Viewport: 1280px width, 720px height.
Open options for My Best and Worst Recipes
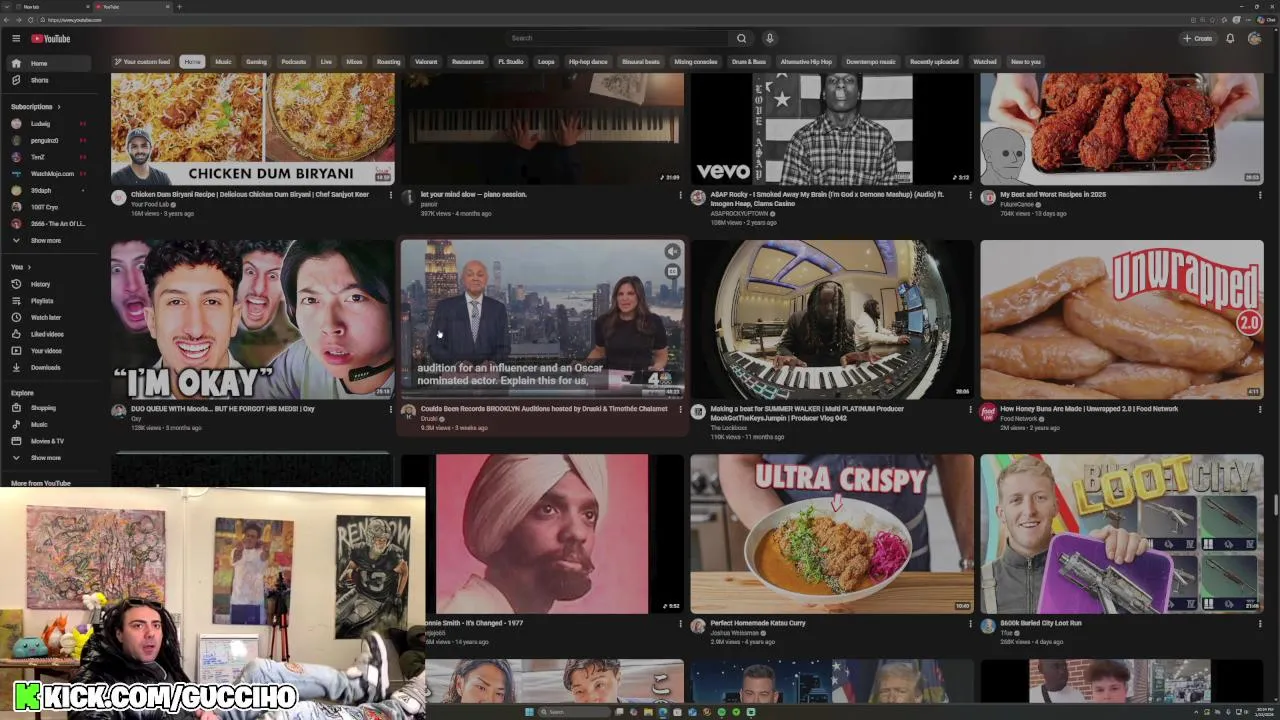1260,195
